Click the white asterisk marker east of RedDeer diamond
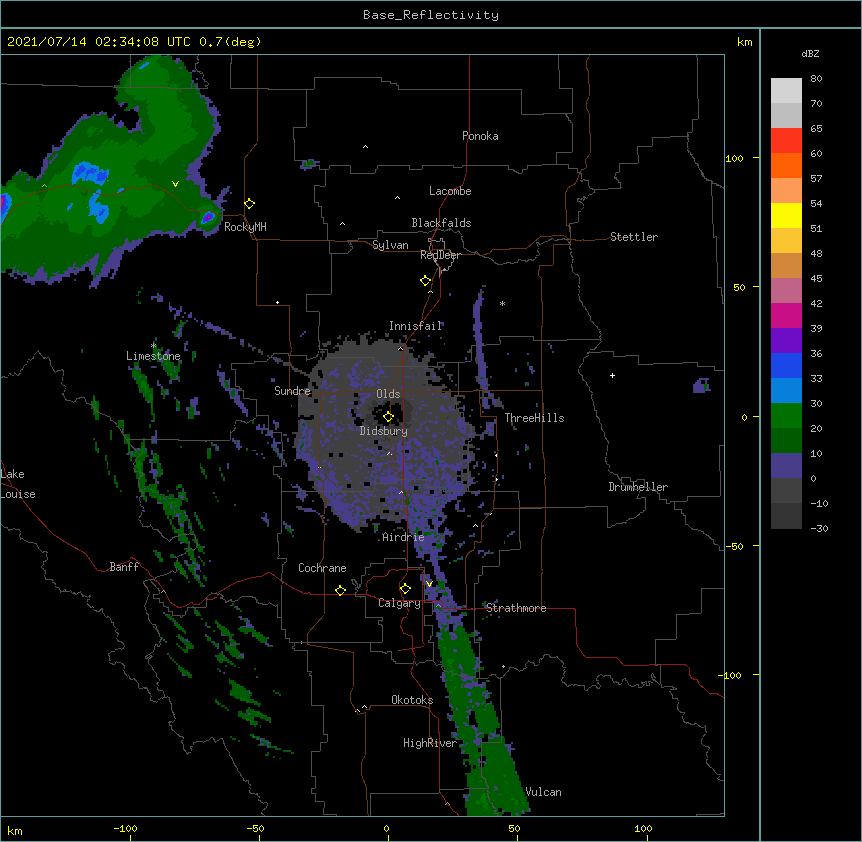Image resolution: width=862 pixels, height=842 pixels. 502,304
